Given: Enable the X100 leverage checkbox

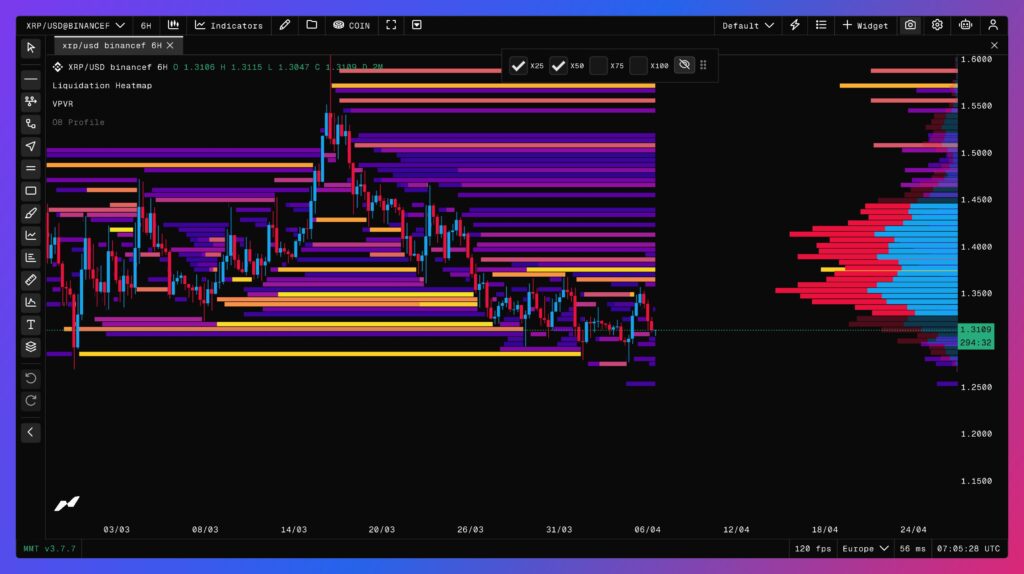Looking at the screenshot, I should (x=639, y=65).
